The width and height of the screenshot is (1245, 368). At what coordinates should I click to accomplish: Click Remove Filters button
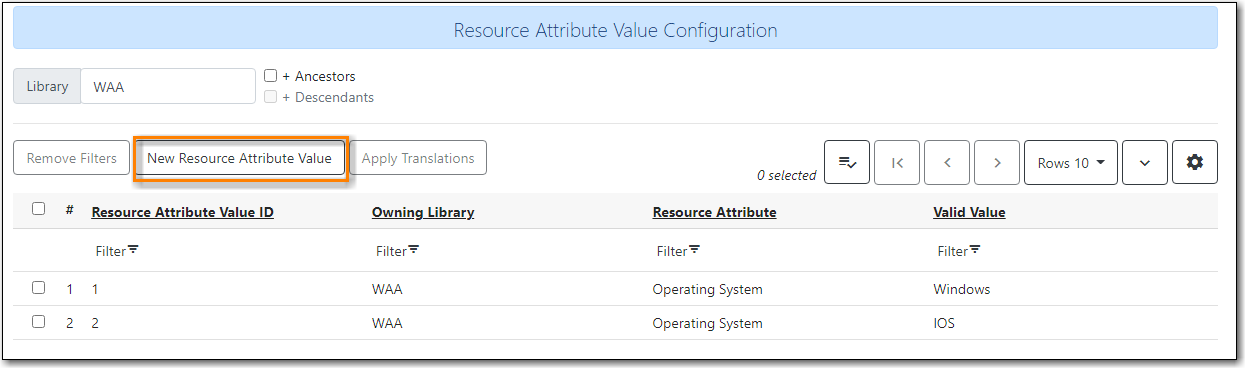click(x=71, y=158)
